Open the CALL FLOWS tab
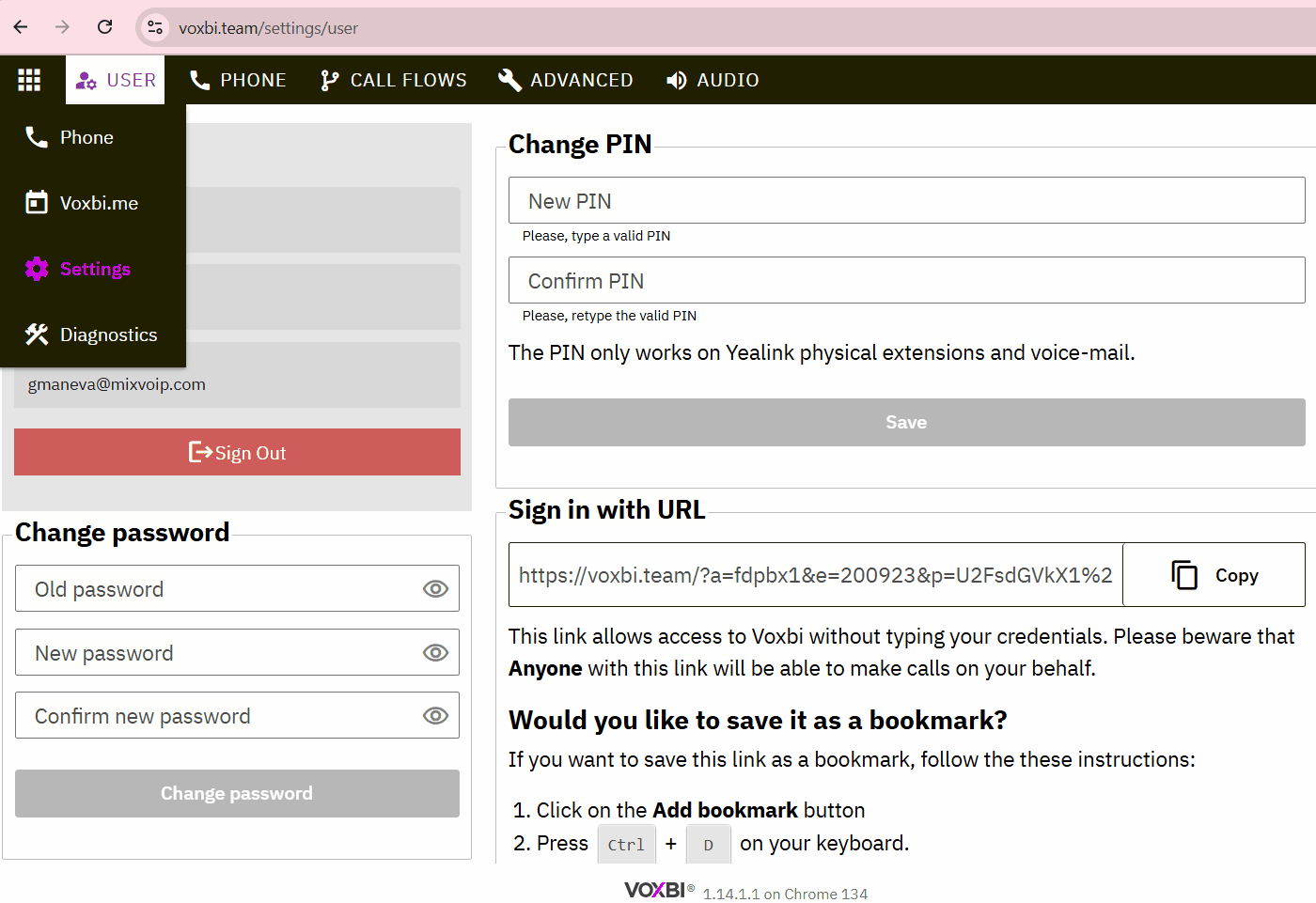Viewport: 1316px width, 903px height. (x=393, y=80)
